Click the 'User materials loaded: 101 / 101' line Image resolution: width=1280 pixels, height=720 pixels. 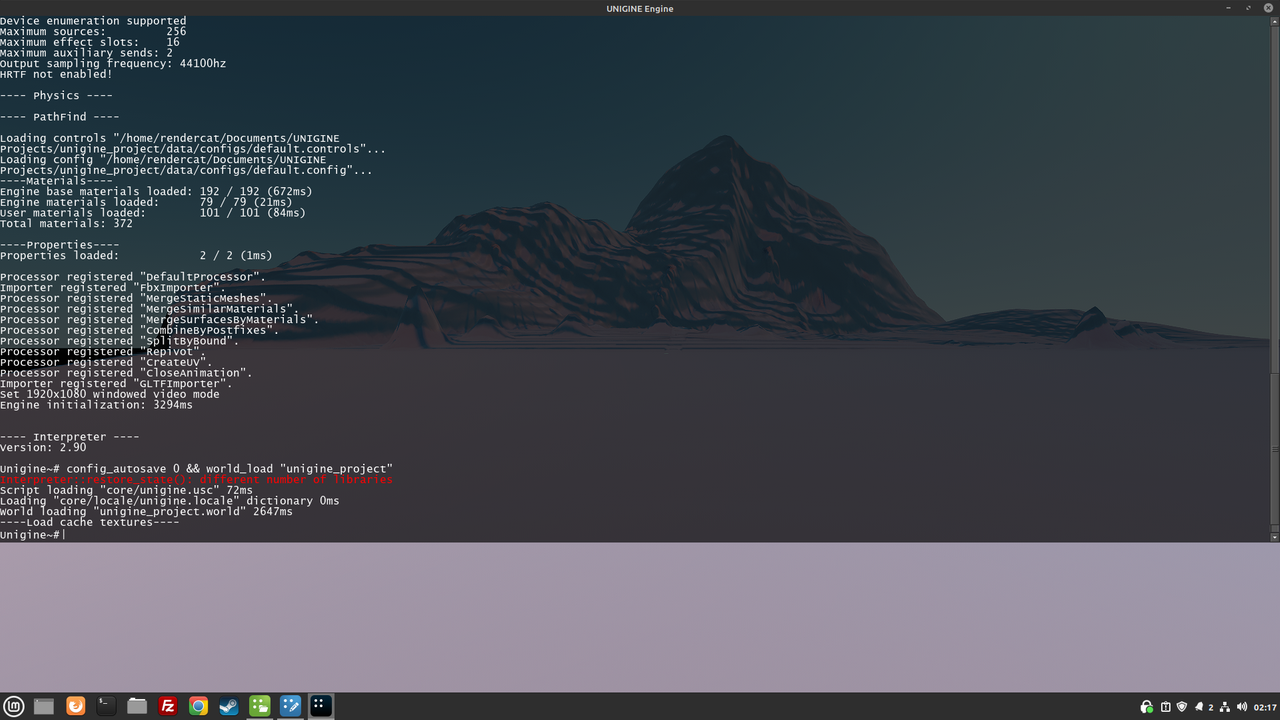(x=153, y=212)
